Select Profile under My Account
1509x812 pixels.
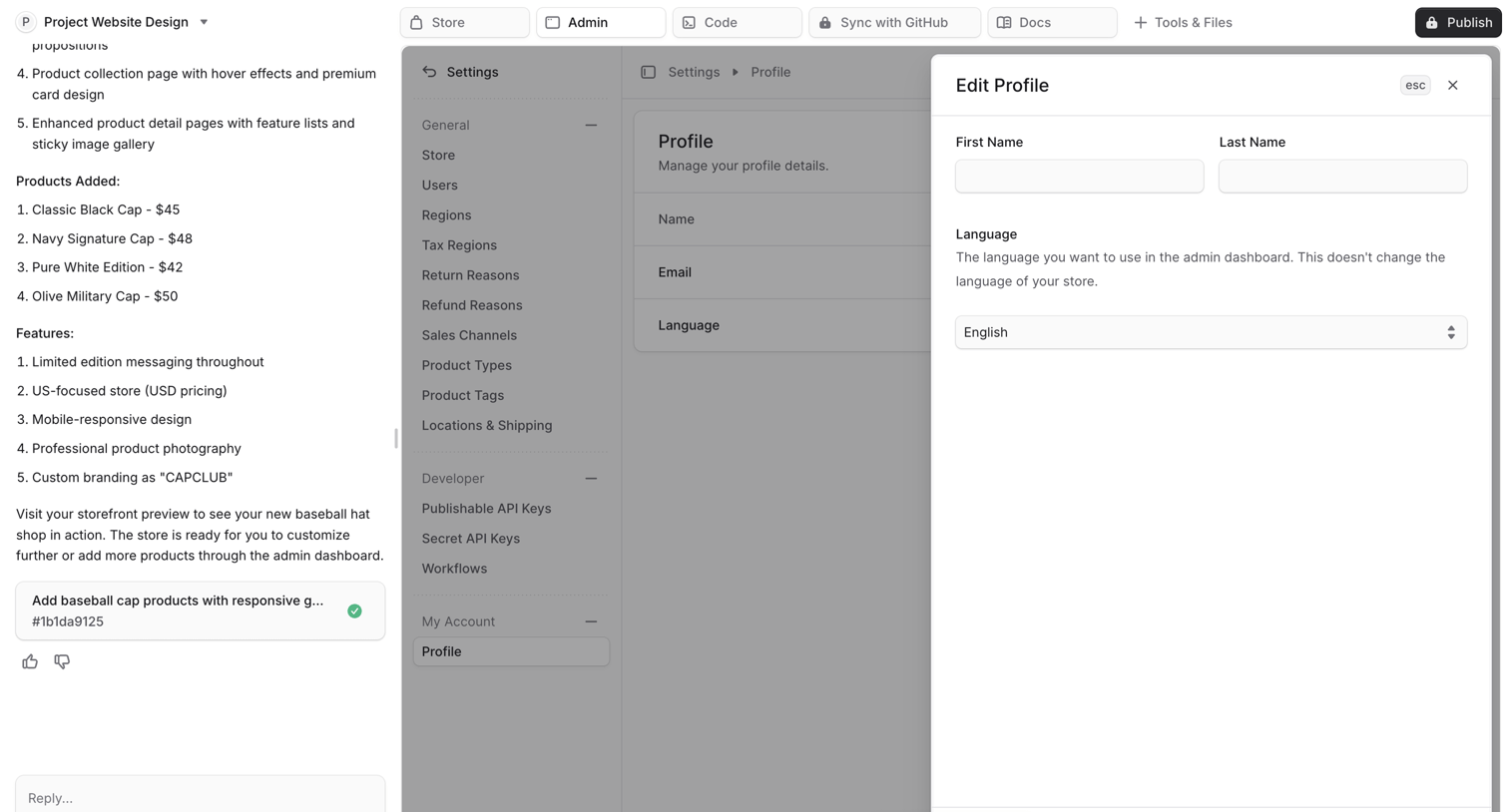(x=511, y=651)
